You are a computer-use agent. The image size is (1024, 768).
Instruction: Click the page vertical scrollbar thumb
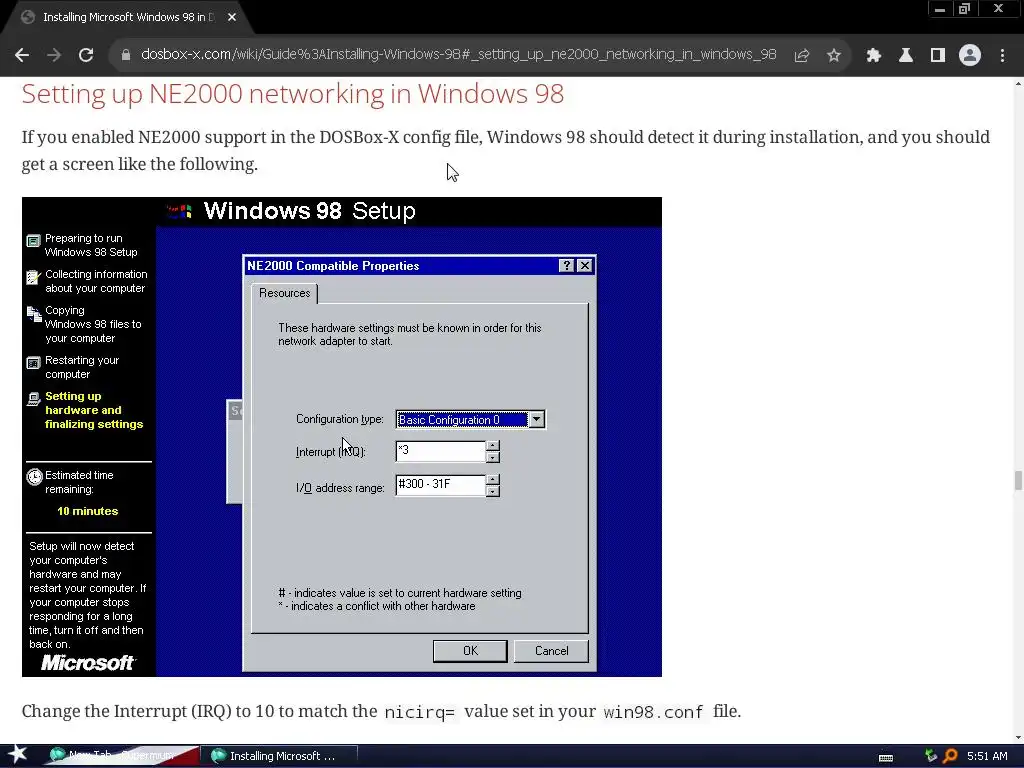pos(1018,480)
